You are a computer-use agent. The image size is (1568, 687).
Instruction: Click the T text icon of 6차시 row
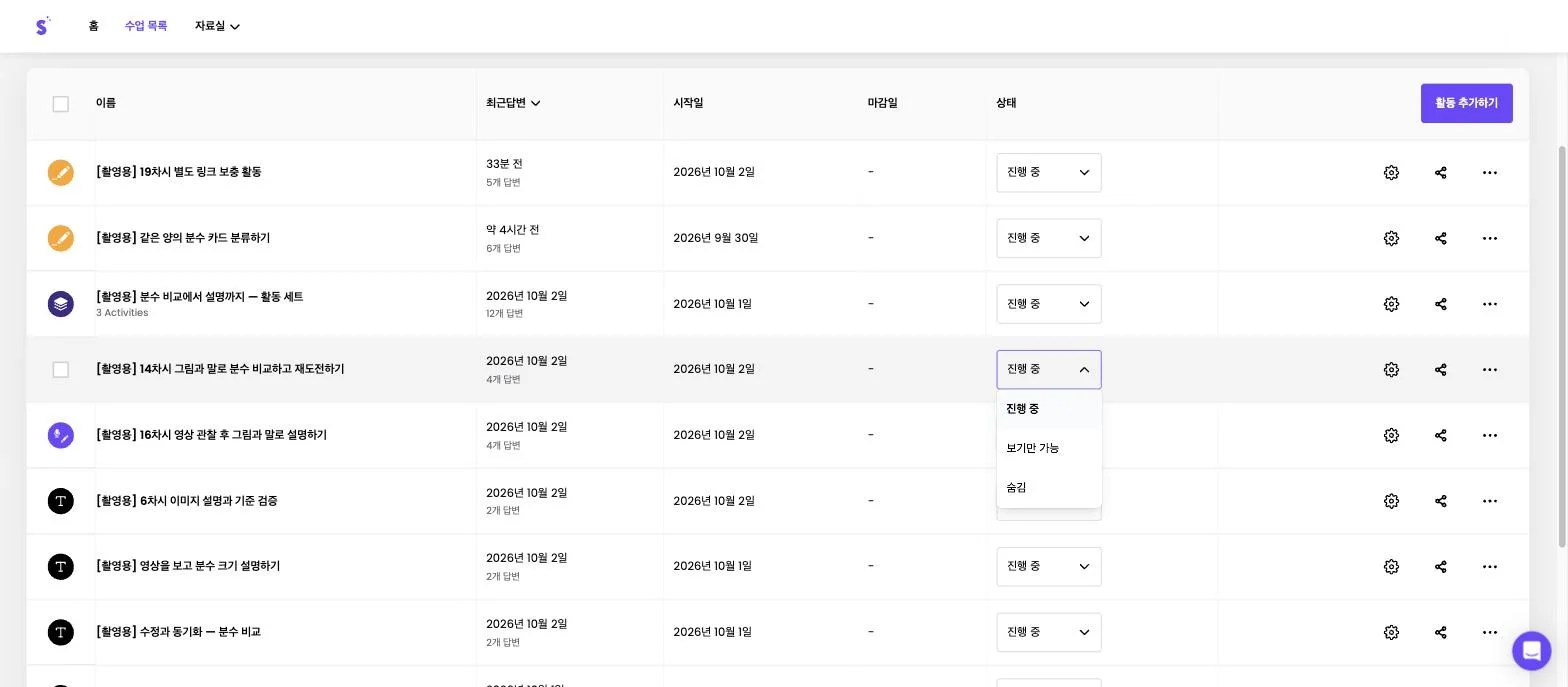pyautogui.click(x=61, y=501)
